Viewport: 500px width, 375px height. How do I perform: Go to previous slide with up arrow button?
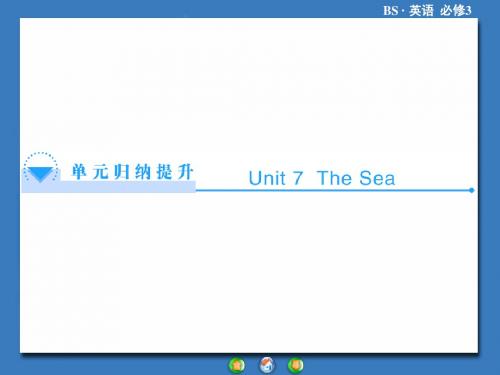237,365
